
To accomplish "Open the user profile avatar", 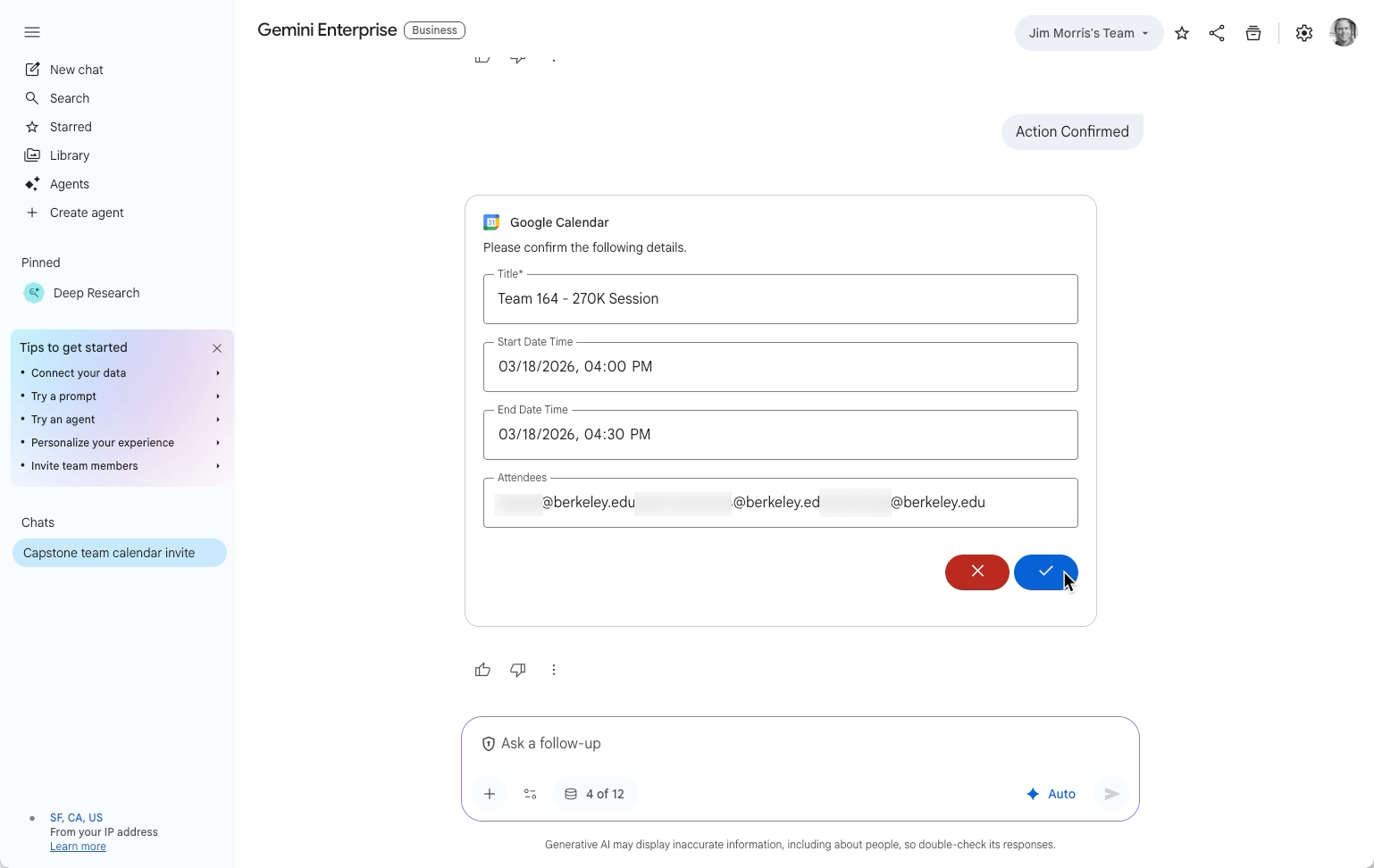I will click(x=1344, y=32).
